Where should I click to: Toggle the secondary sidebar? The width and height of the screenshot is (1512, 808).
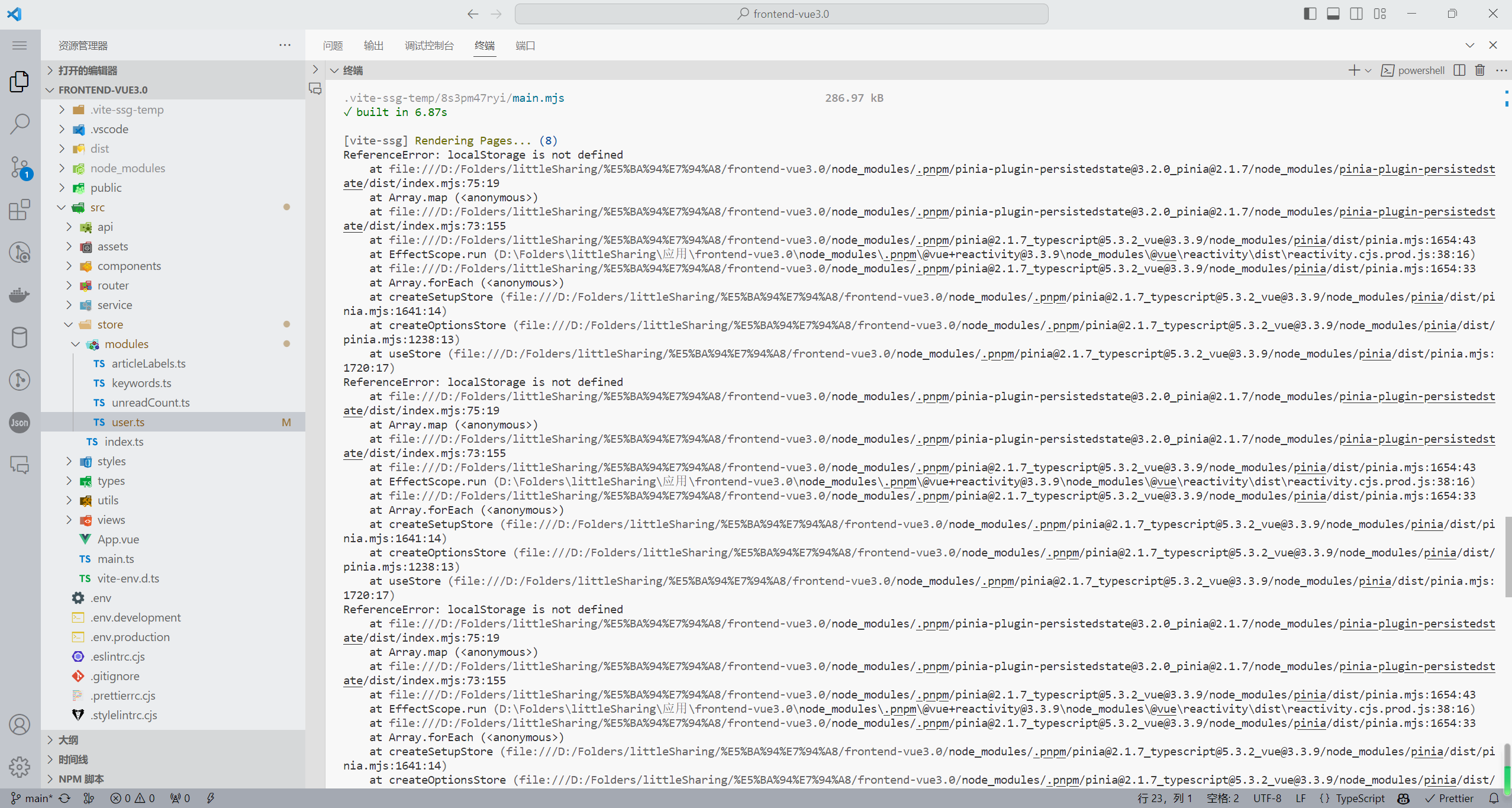1356,13
